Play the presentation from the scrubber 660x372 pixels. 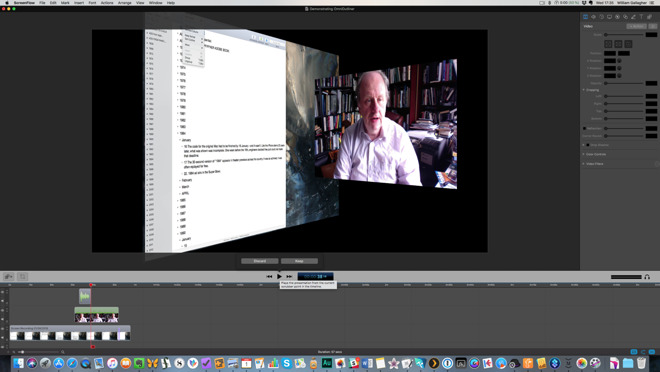tap(279, 276)
